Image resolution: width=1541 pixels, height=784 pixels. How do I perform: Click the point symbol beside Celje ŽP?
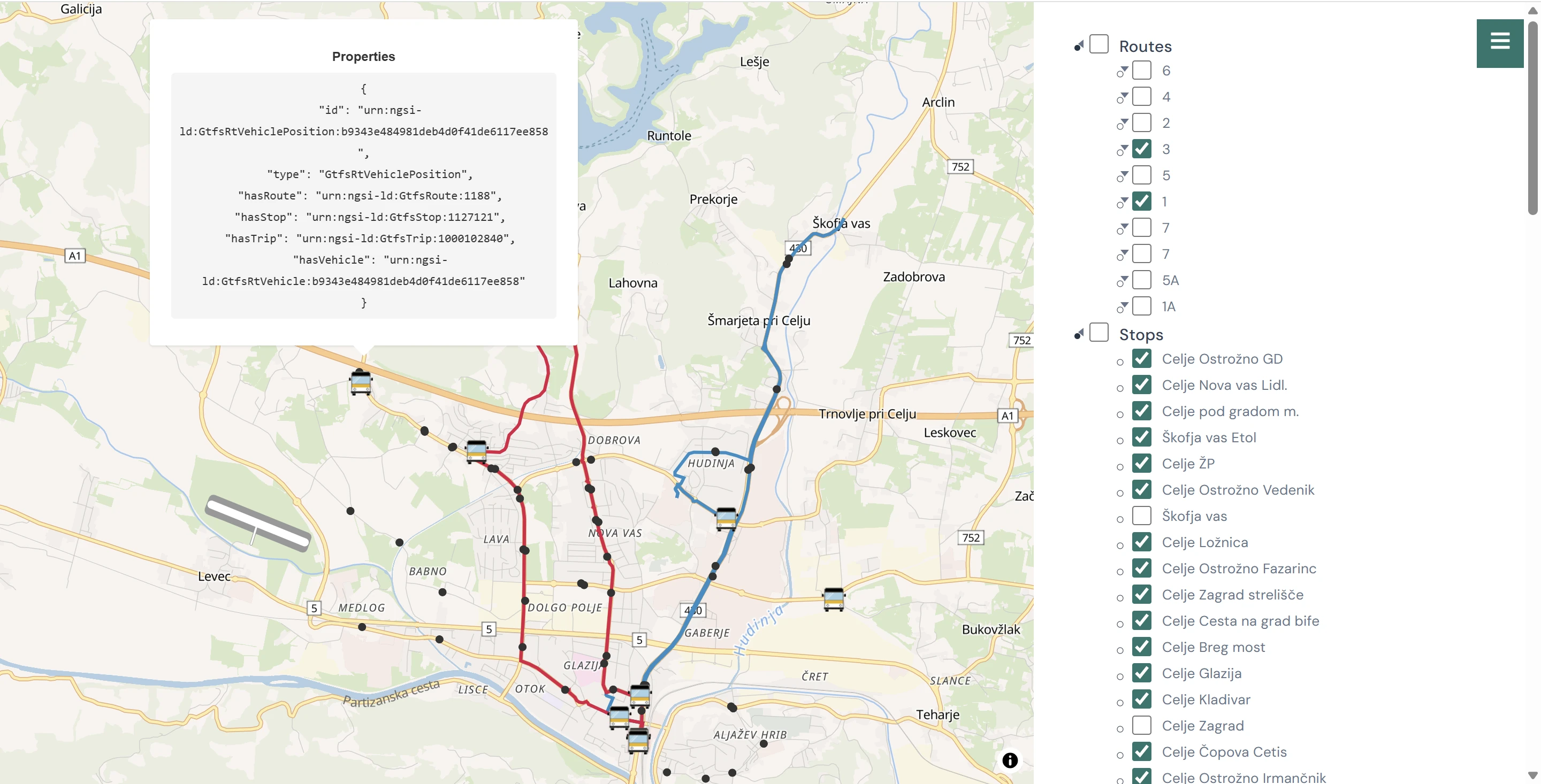point(1120,466)
